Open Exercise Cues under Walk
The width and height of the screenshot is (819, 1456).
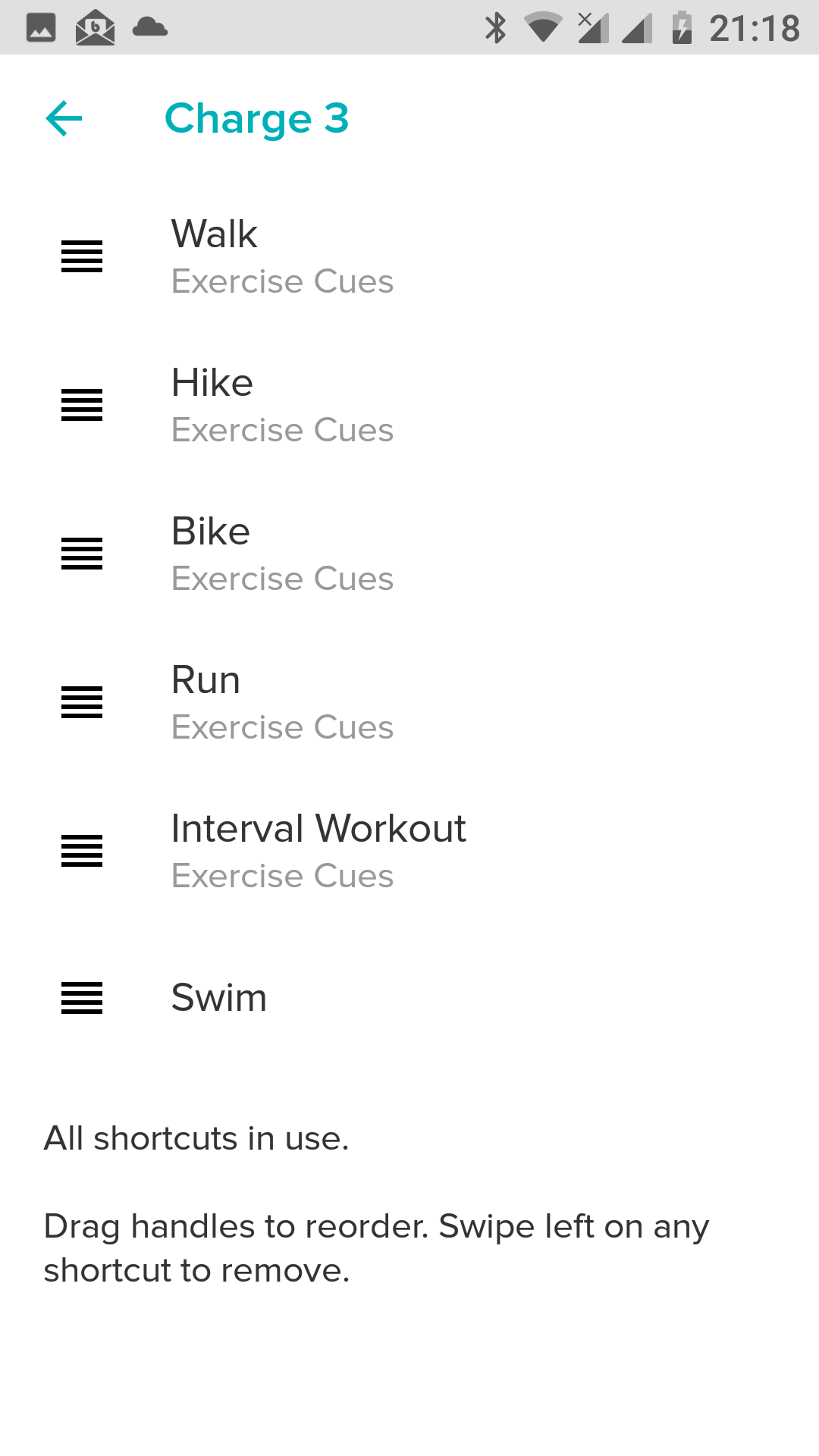(282, 282)
